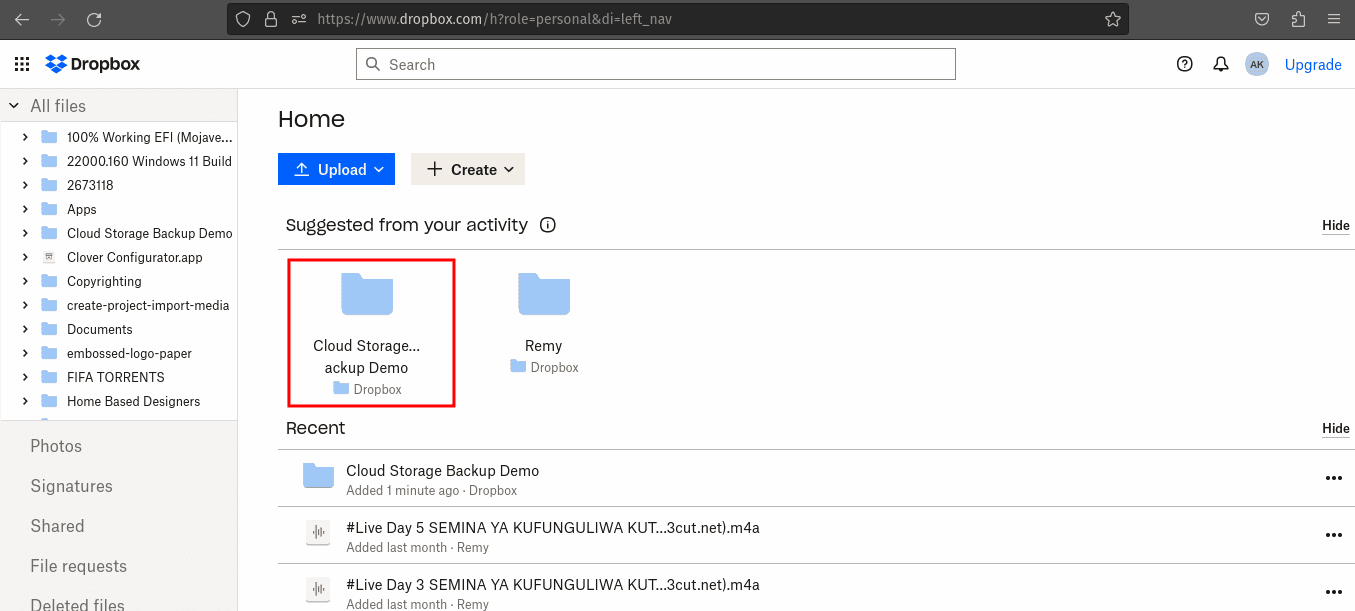Open the browser extensions icon
This screenshot has width=1355, height=611.
tap(1299, 19)
